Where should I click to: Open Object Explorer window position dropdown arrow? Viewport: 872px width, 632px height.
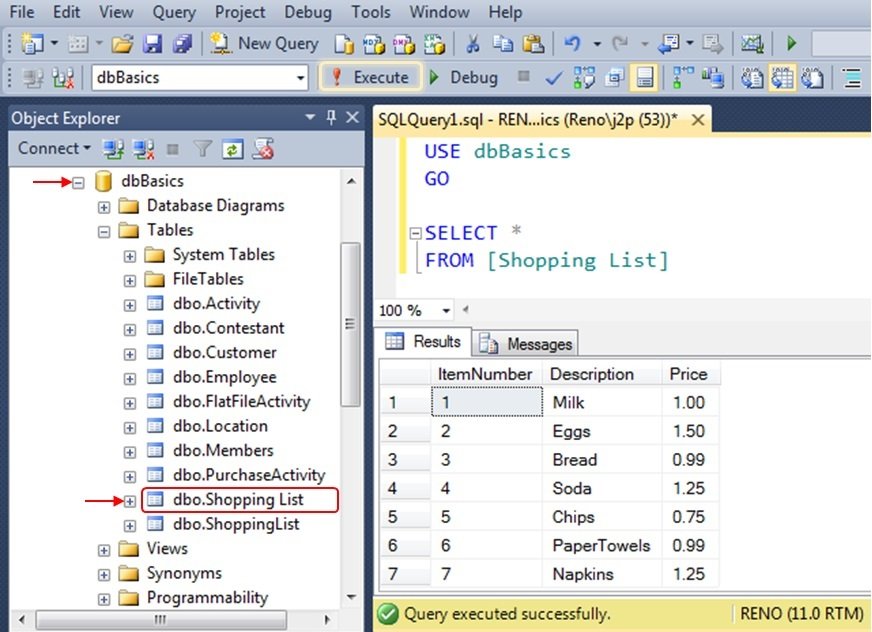310,117
